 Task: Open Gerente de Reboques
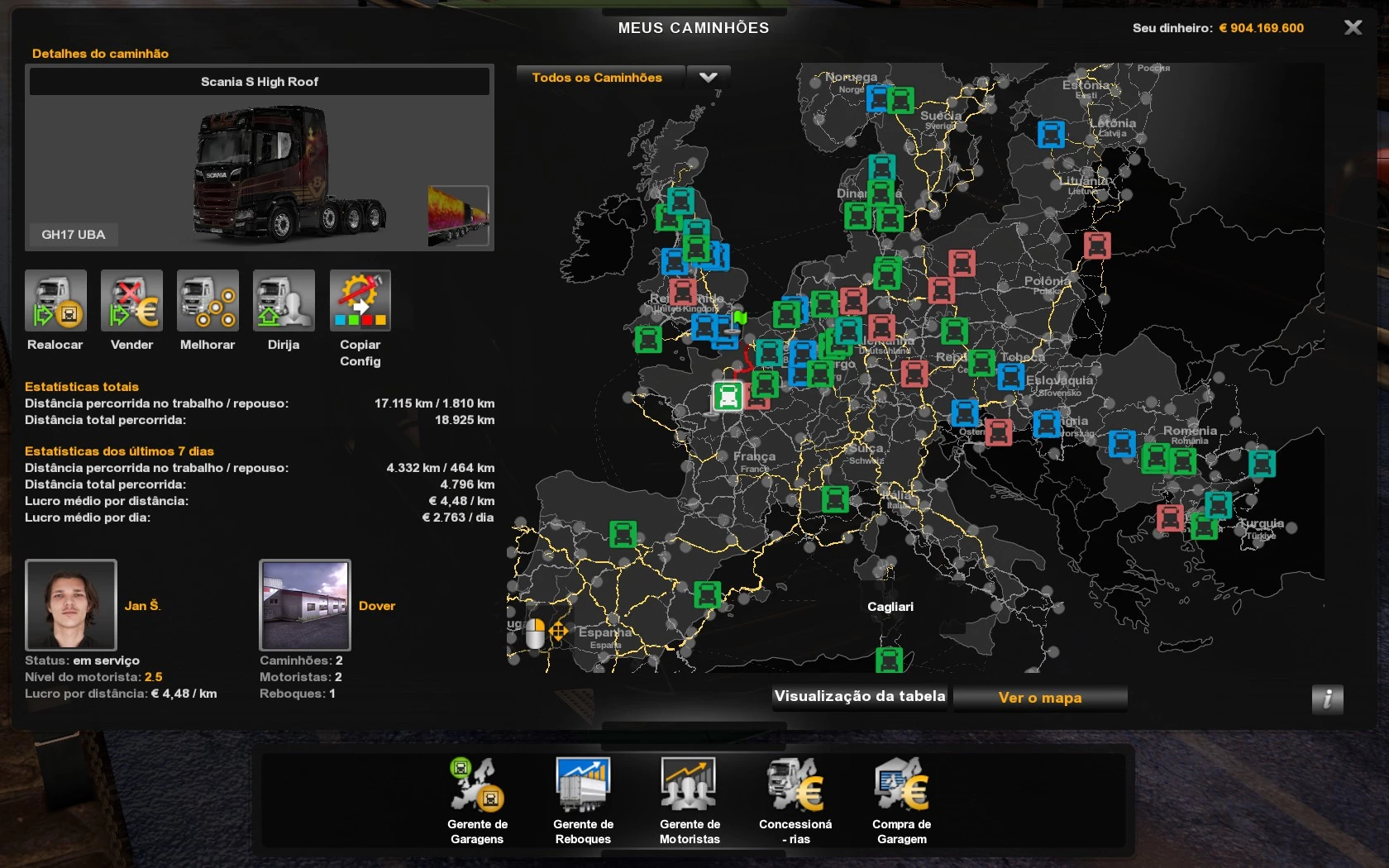583,785
